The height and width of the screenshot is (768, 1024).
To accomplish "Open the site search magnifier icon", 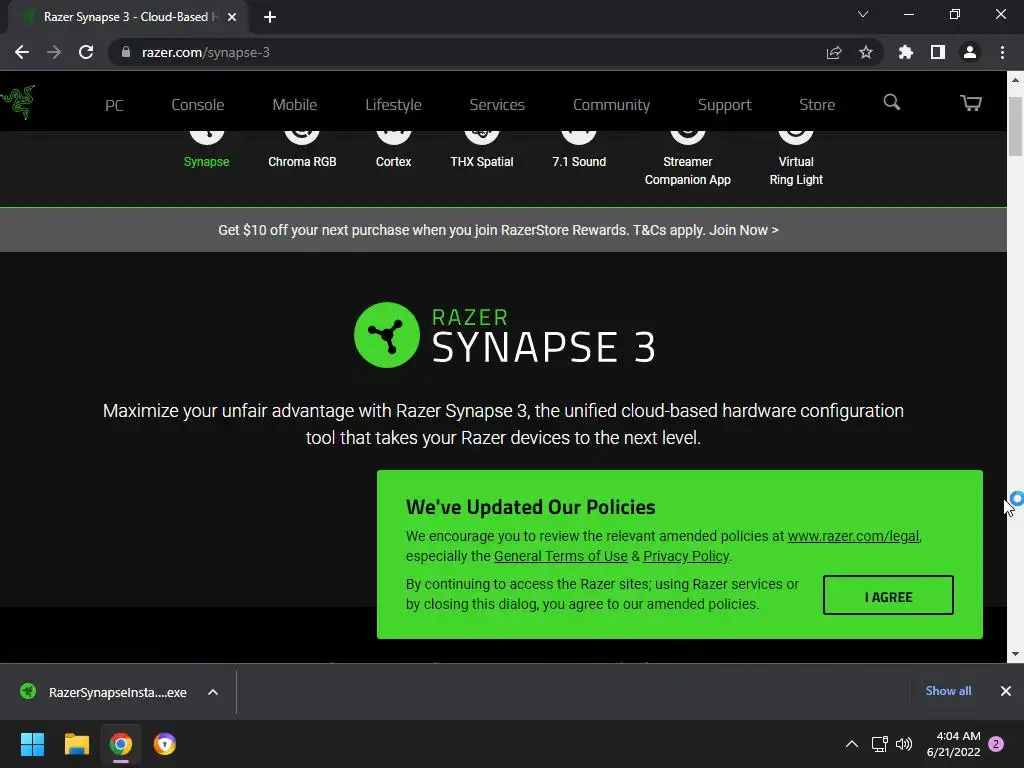I will click(891, 103).
